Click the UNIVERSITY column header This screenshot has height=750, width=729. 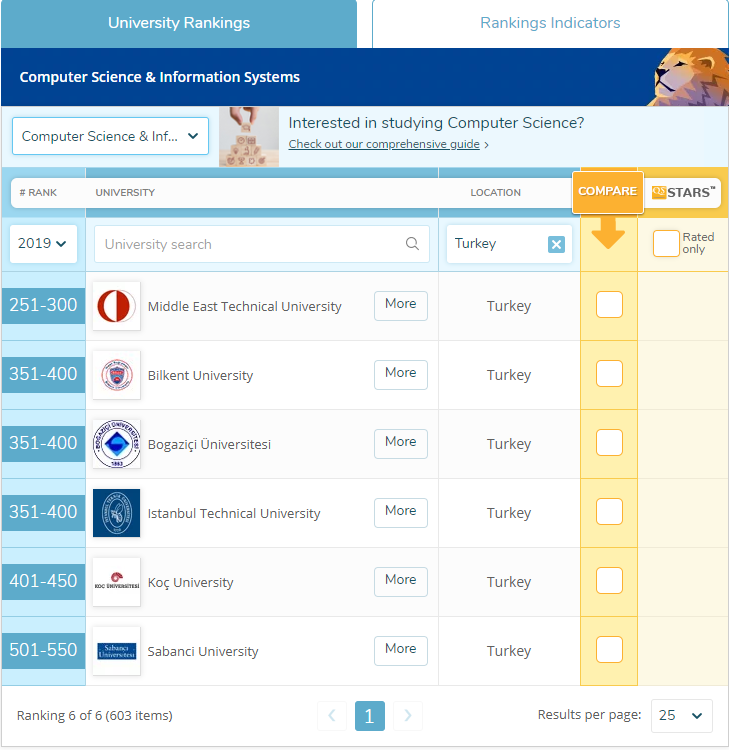125,192
